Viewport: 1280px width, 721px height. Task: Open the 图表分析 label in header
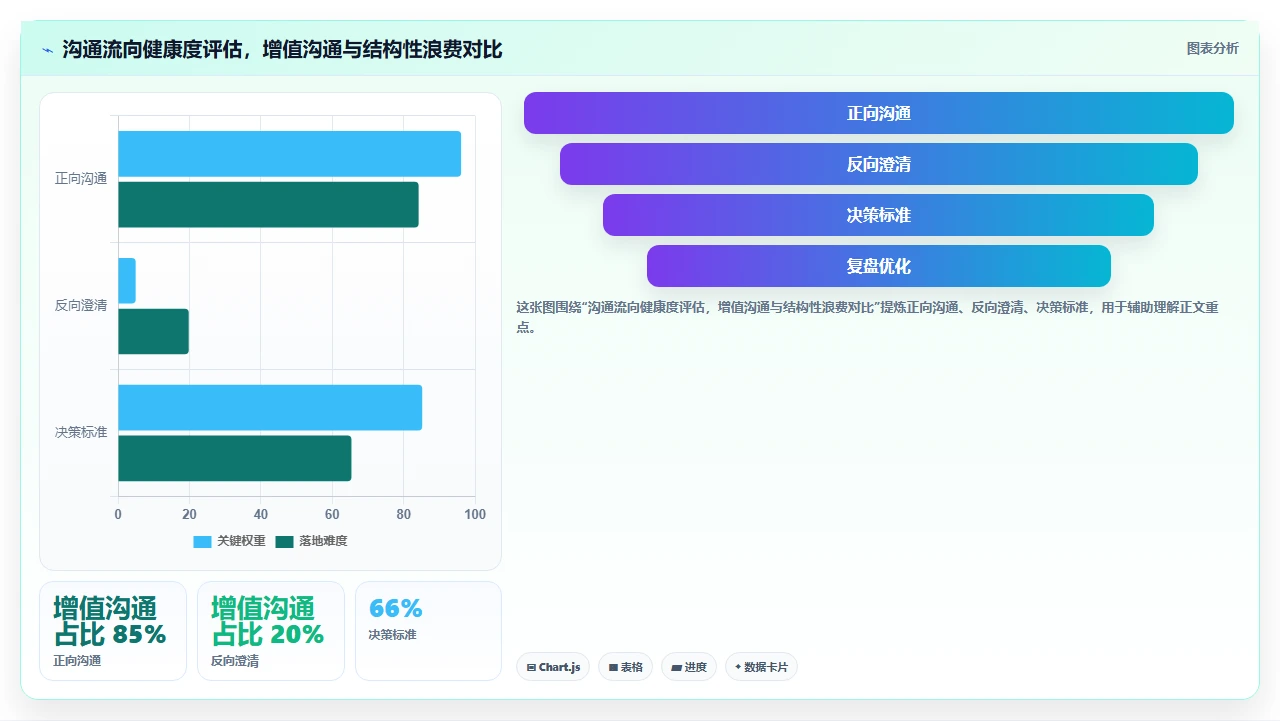pyautogui.click(x=1212, y=48)
